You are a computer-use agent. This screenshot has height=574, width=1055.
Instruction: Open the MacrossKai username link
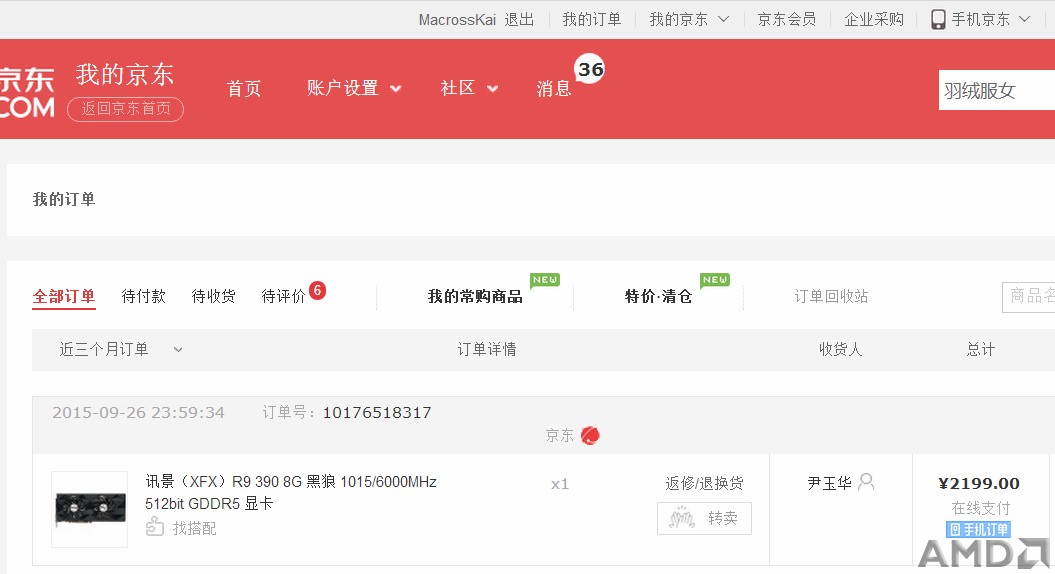coord(457,20)
